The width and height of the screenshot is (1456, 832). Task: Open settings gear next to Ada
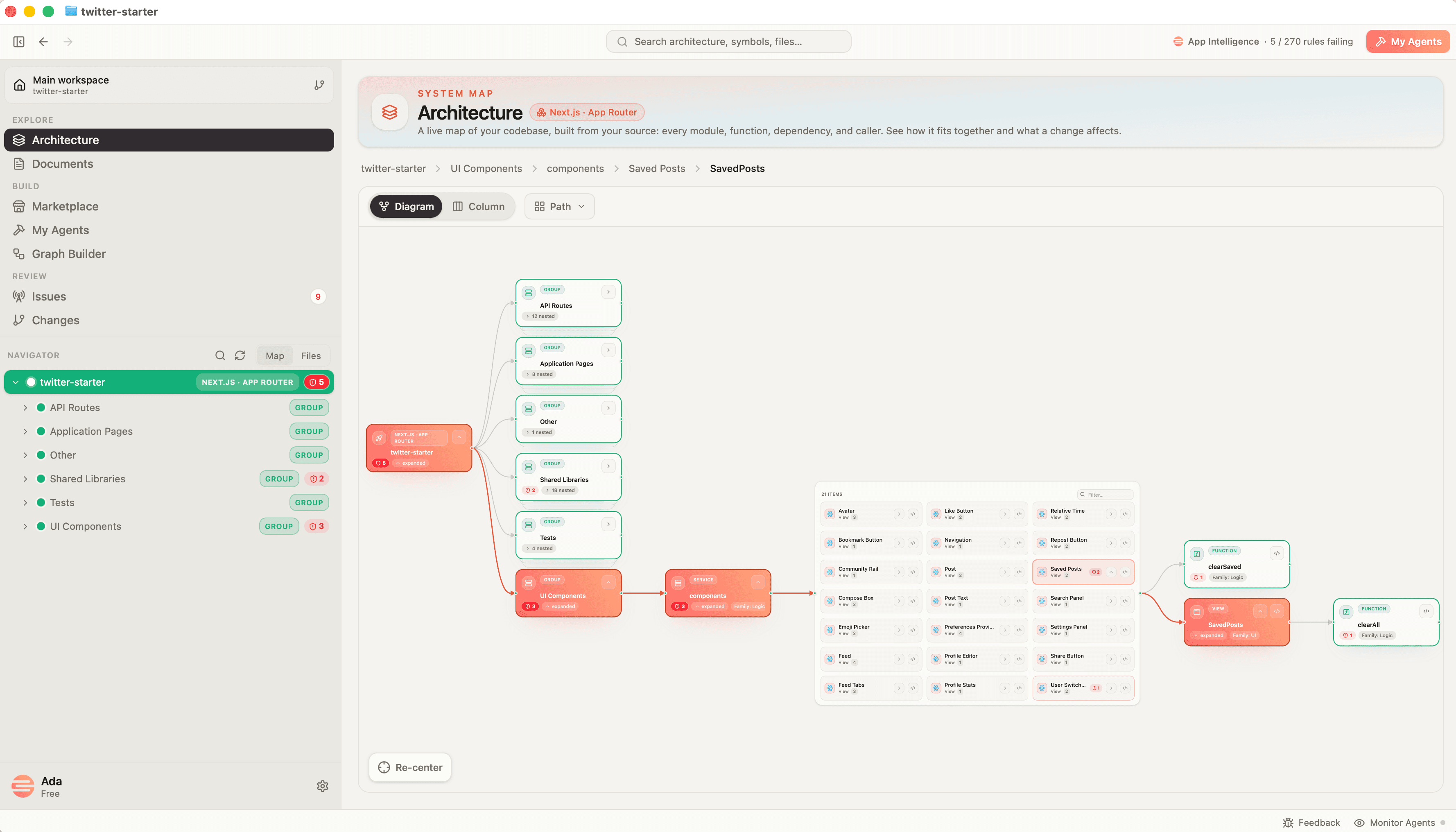click(x=322, y=786)
